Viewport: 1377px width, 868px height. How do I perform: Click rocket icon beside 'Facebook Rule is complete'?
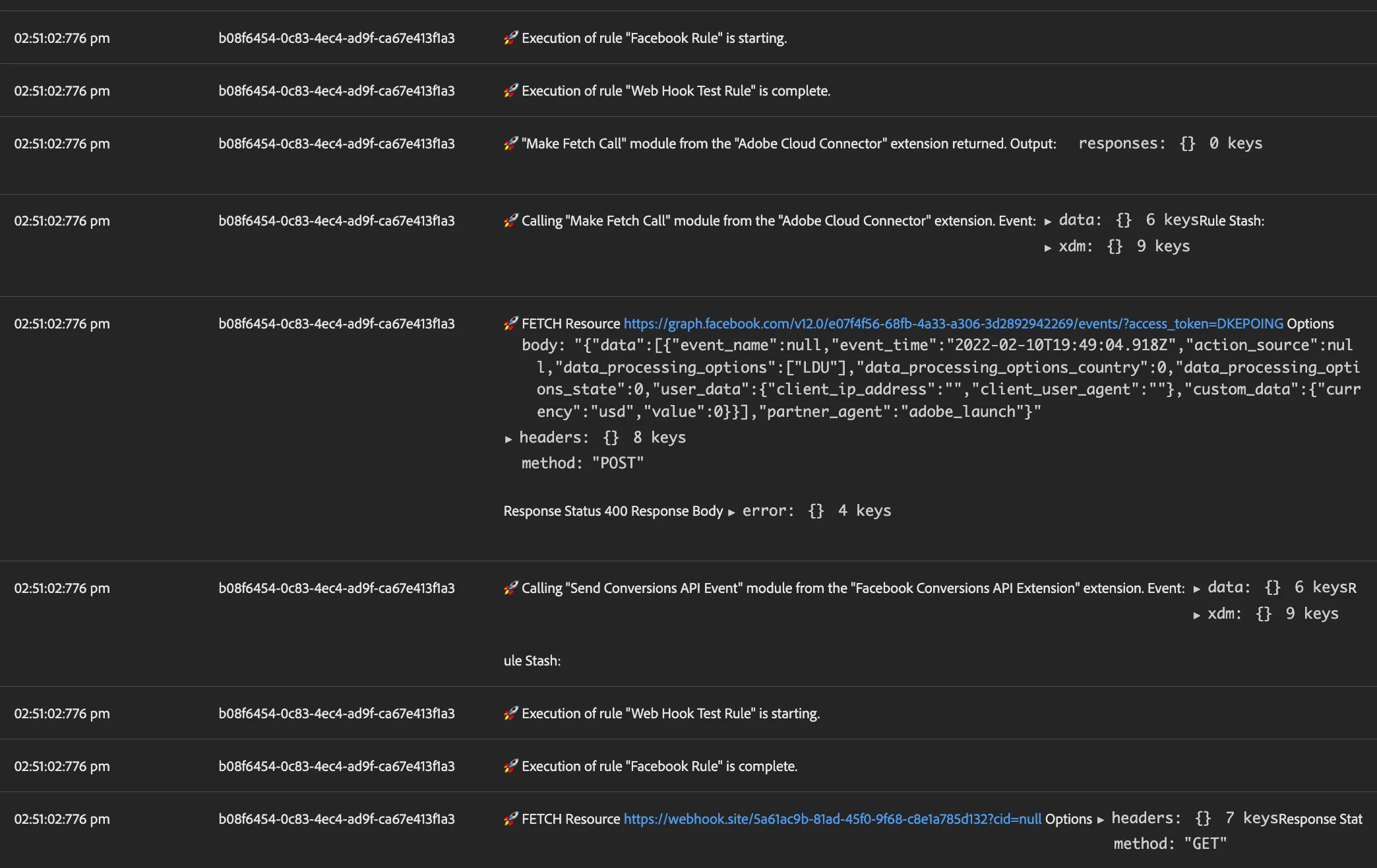(511, 766)
